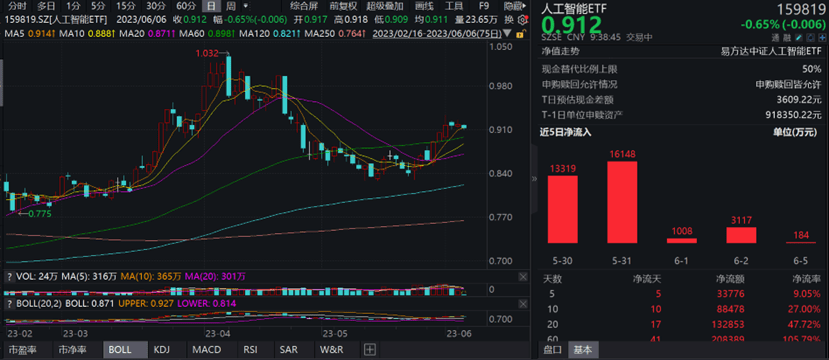This screenshot has width=829, height=360.
Task: Click the 前复权 button
Action: (x=343, y=6)
